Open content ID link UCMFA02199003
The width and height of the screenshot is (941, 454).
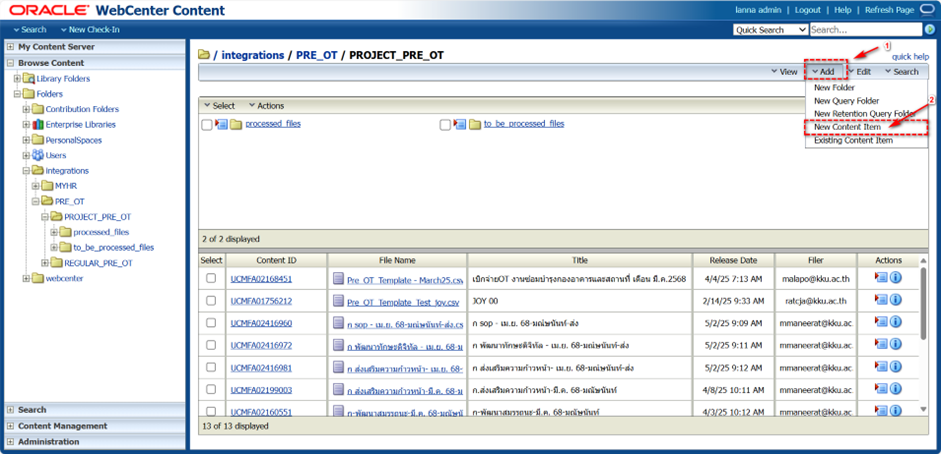coord(261,390)
